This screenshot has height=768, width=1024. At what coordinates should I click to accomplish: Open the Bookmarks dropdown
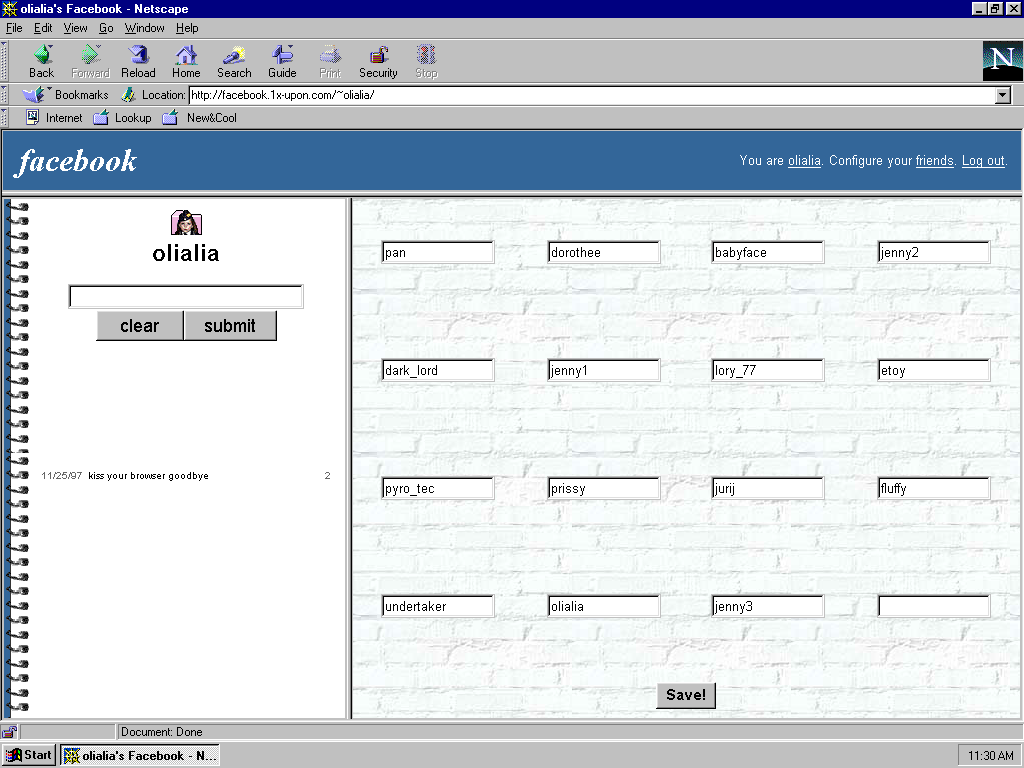click(66, 95)
